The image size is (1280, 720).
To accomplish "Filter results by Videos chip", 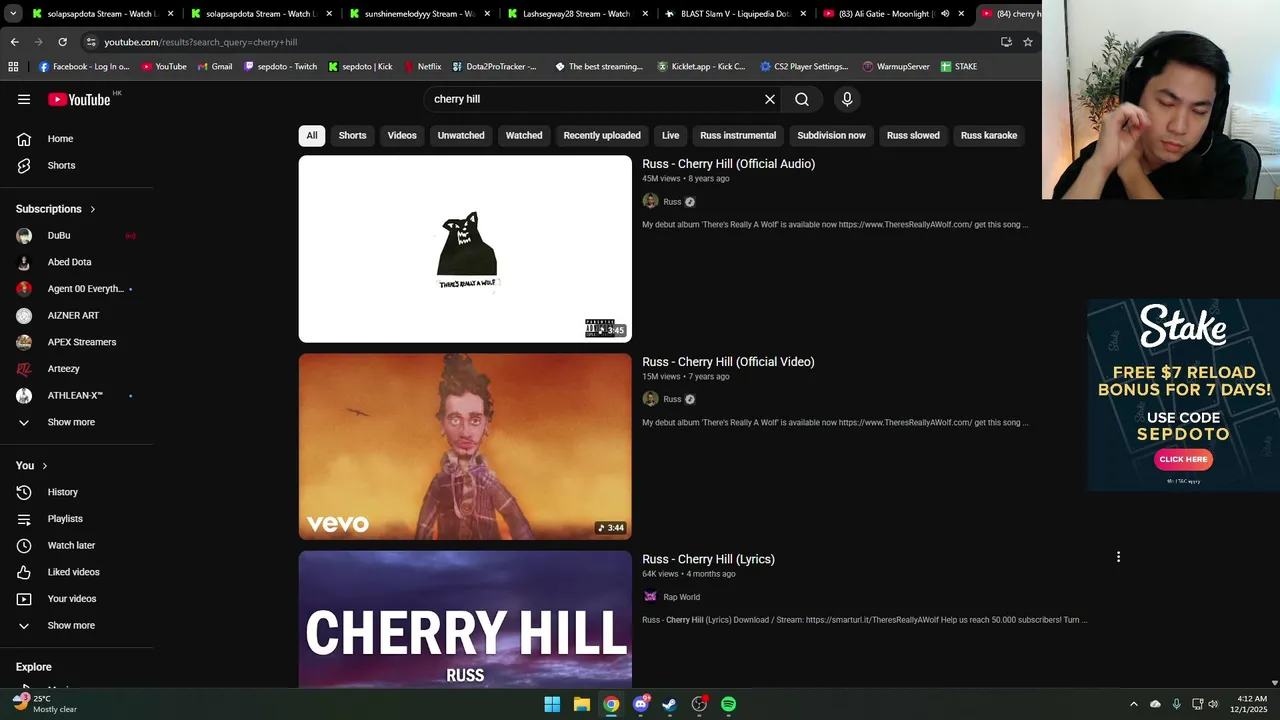I will pyautogui.click(x=402, y=135).
